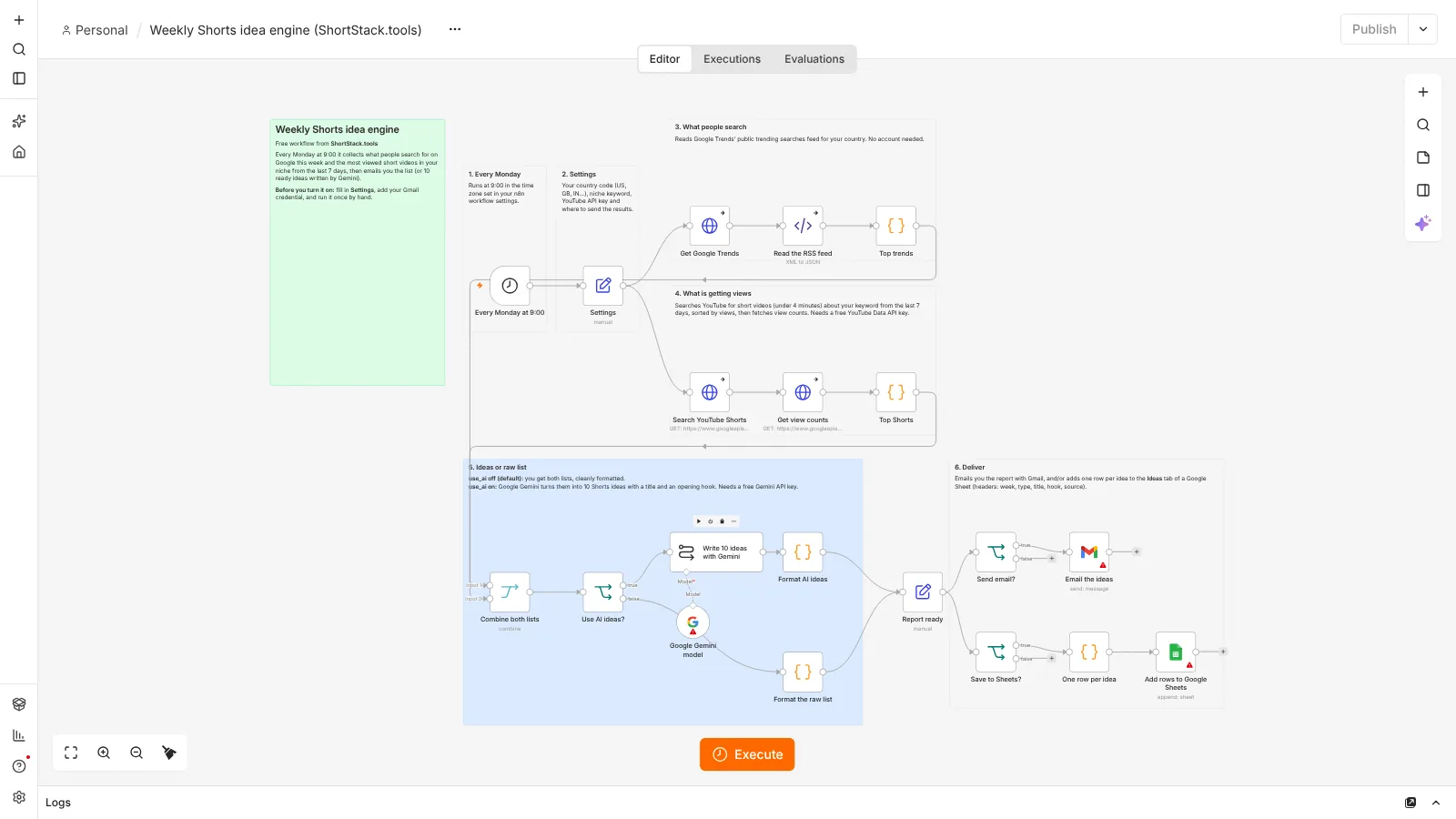Open the Save to Sheets? IF node
Viewport: 1456px width, 819px height.
pos(996,652)
